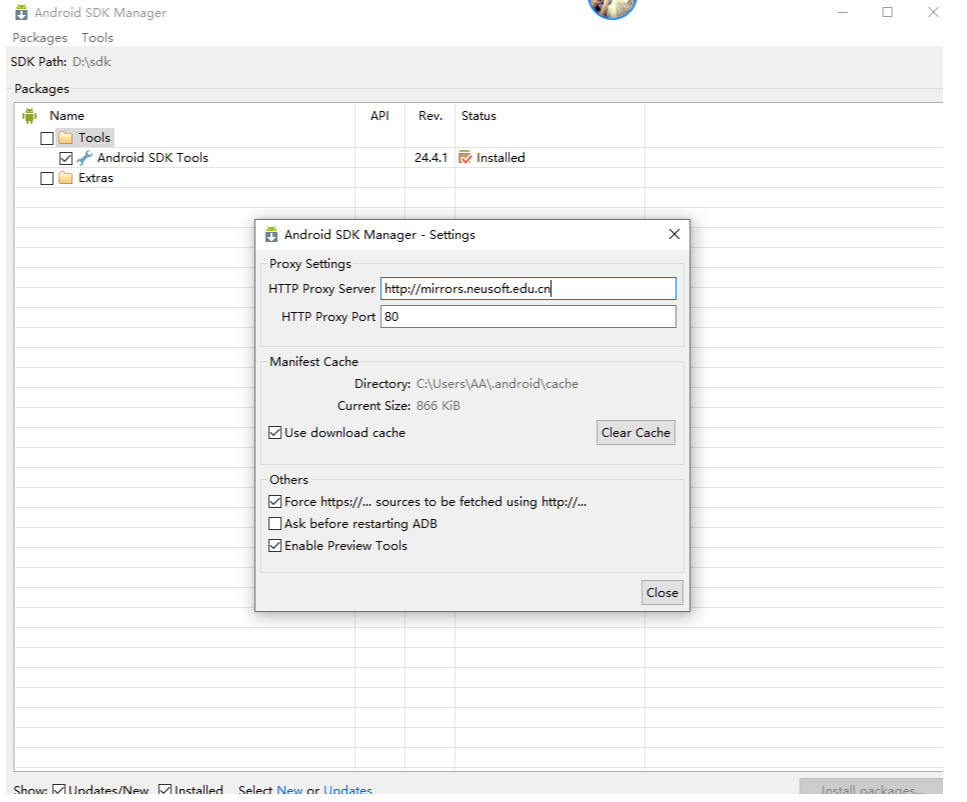Click the API column header
967x802 pixels.
pyautogui.click(x=379, y=115)
